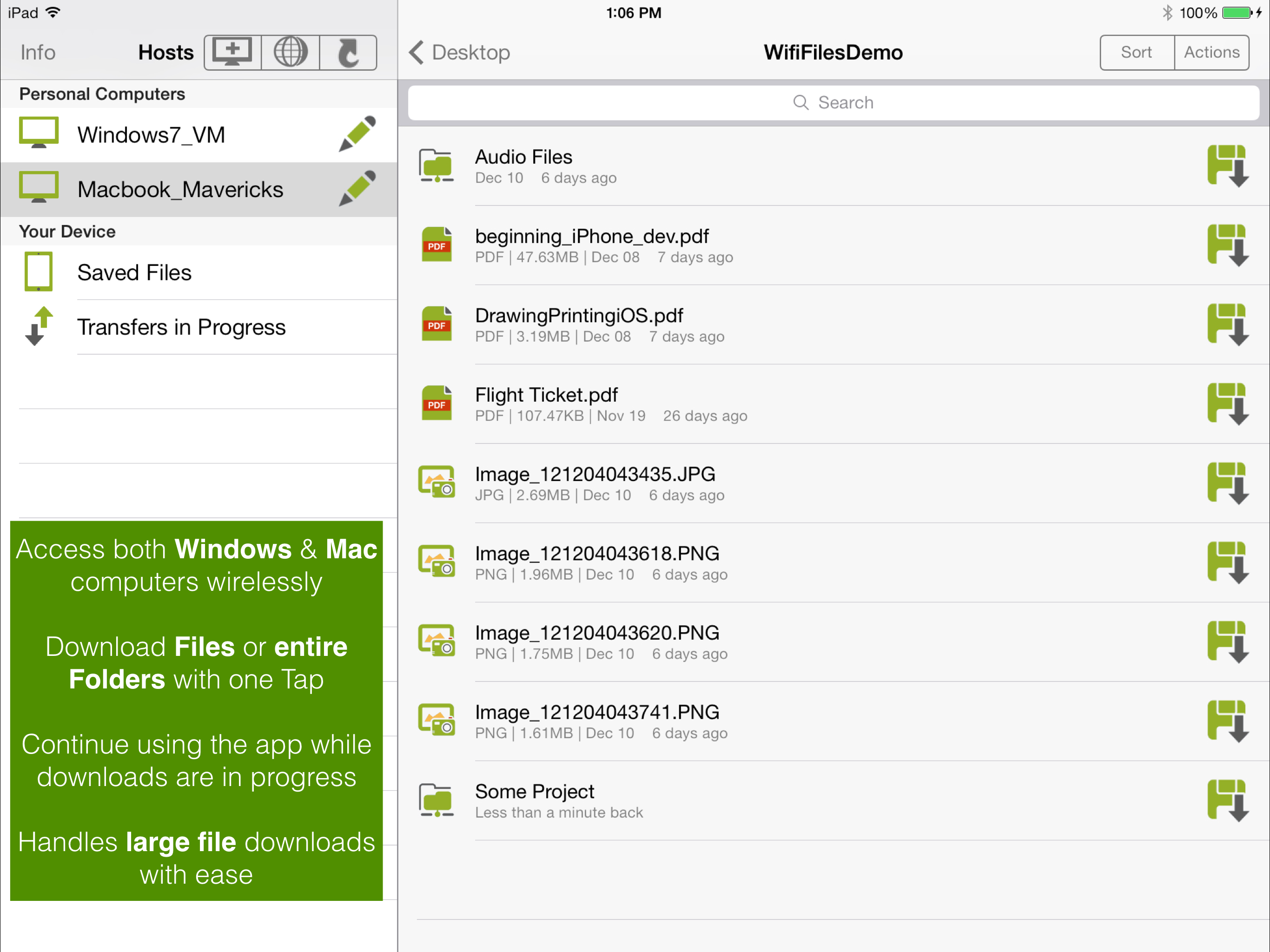Focus the Search field
Image resolution: width=1270 pixels, height=952 pixels.
(x=833, y=103)
